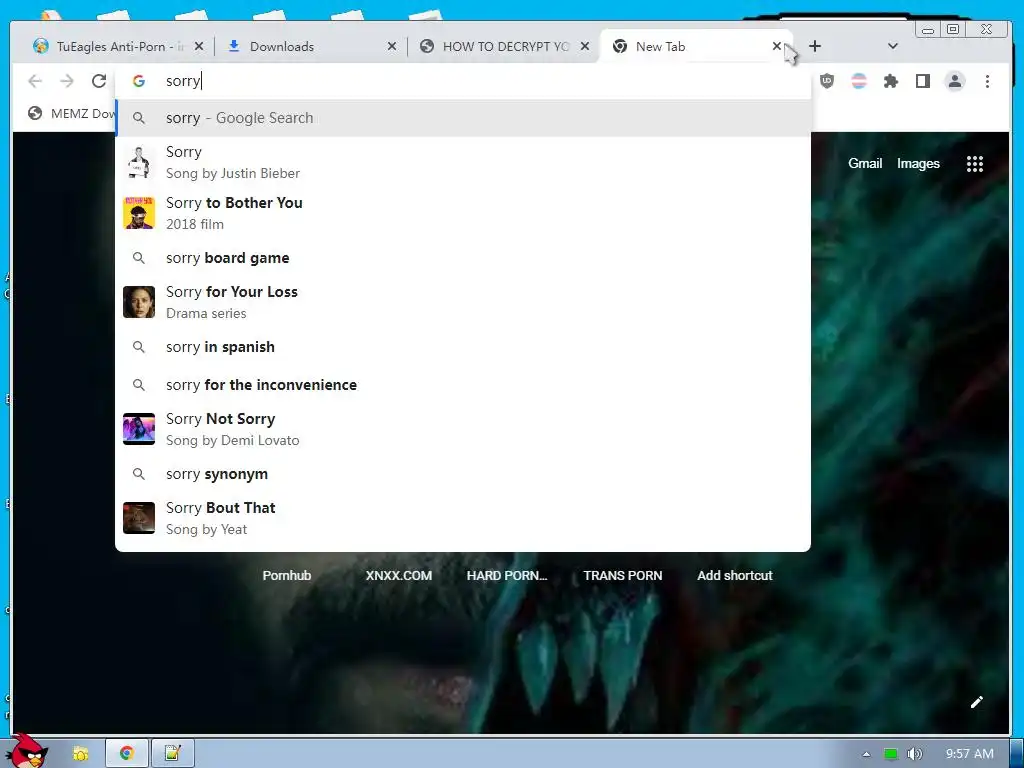
Task: Click Sorry for Your Loss thumbnail
Action: 139,302
